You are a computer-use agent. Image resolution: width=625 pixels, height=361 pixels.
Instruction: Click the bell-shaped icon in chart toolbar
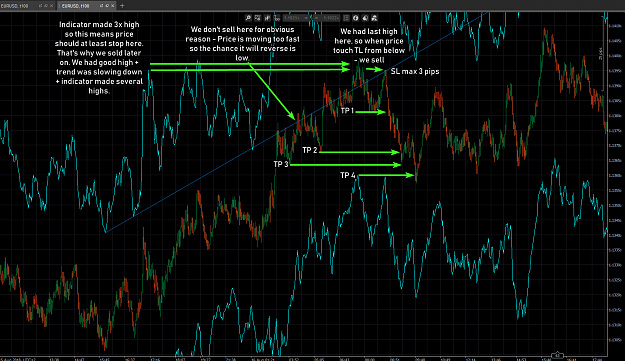[x=365, y=18]
